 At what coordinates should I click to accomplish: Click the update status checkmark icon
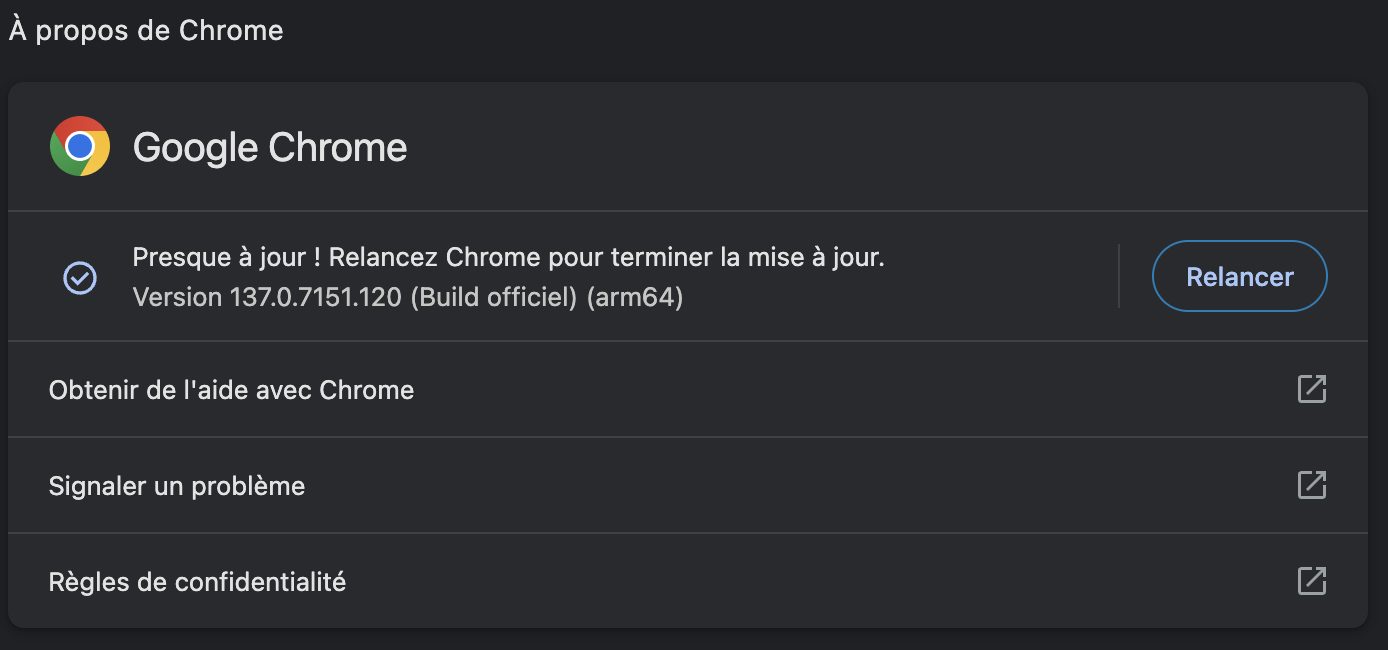(x=79, y=276)
